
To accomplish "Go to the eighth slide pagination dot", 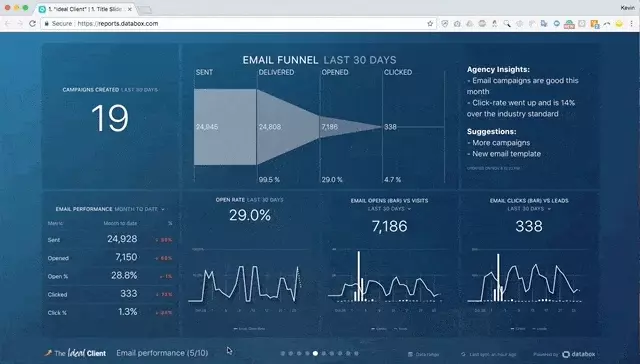I will (340, 353).
